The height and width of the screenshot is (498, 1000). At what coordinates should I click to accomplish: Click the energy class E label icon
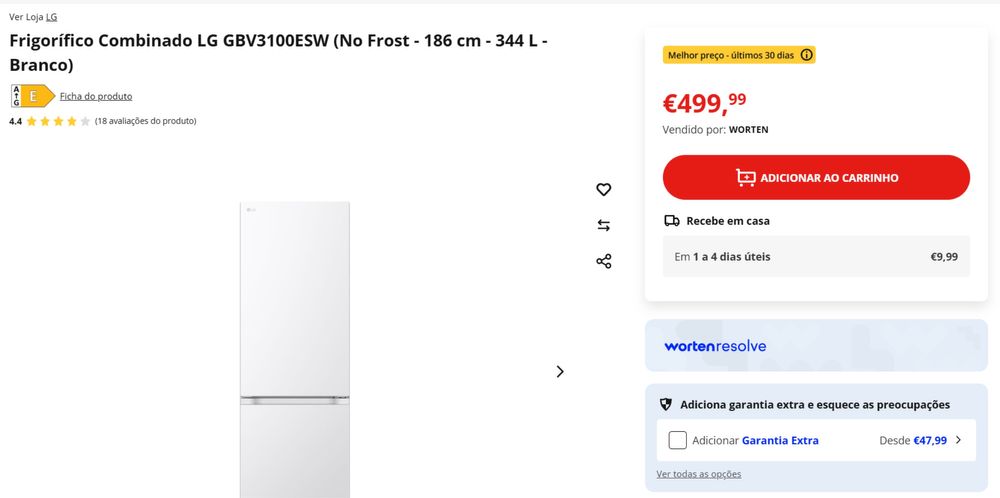32,96
